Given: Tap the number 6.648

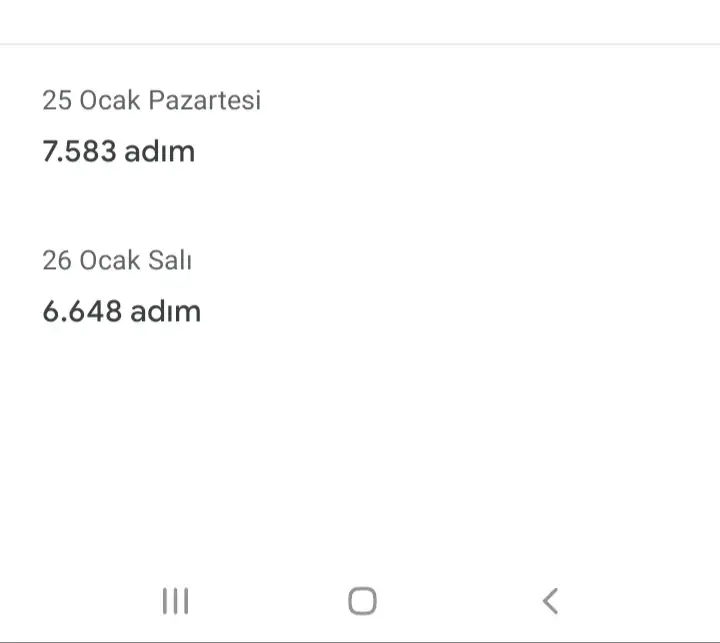Looking at the screenshot, I should click(82, 312).
